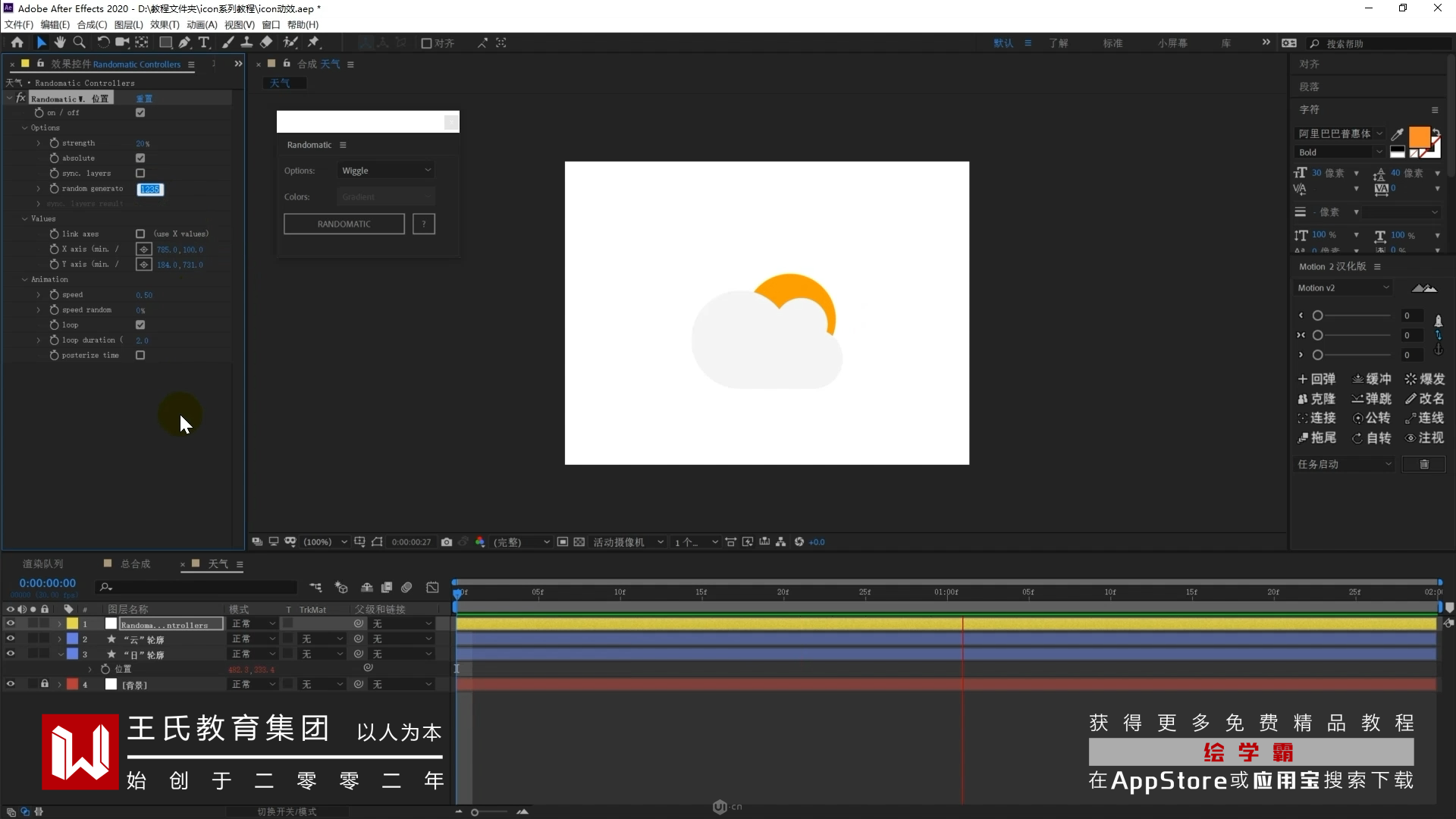
Task: Select the Zoom magnifier tool
Action: pyautogui.click(x=79, y=42)
